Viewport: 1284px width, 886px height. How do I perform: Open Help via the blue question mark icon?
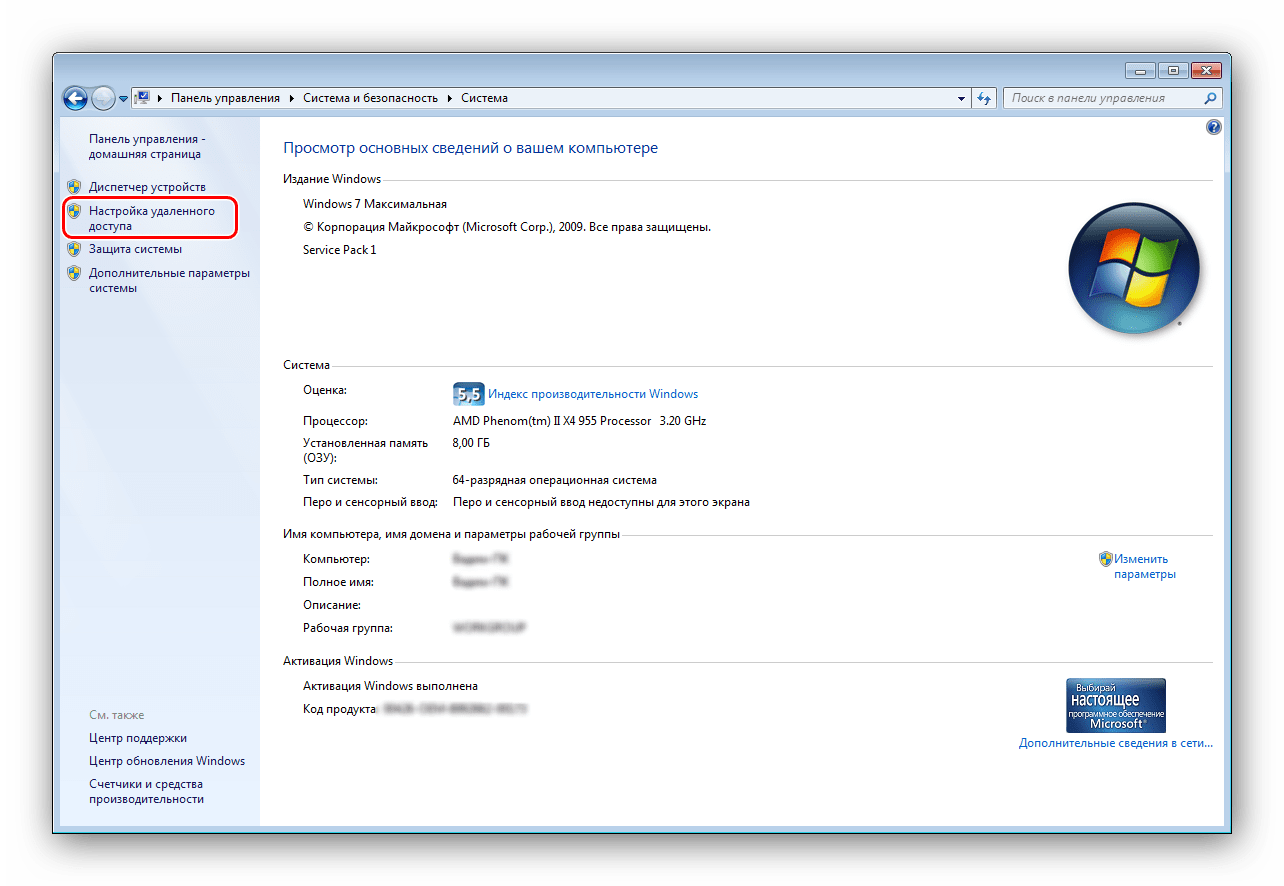pyautogui.click(x=1214, y=127)
